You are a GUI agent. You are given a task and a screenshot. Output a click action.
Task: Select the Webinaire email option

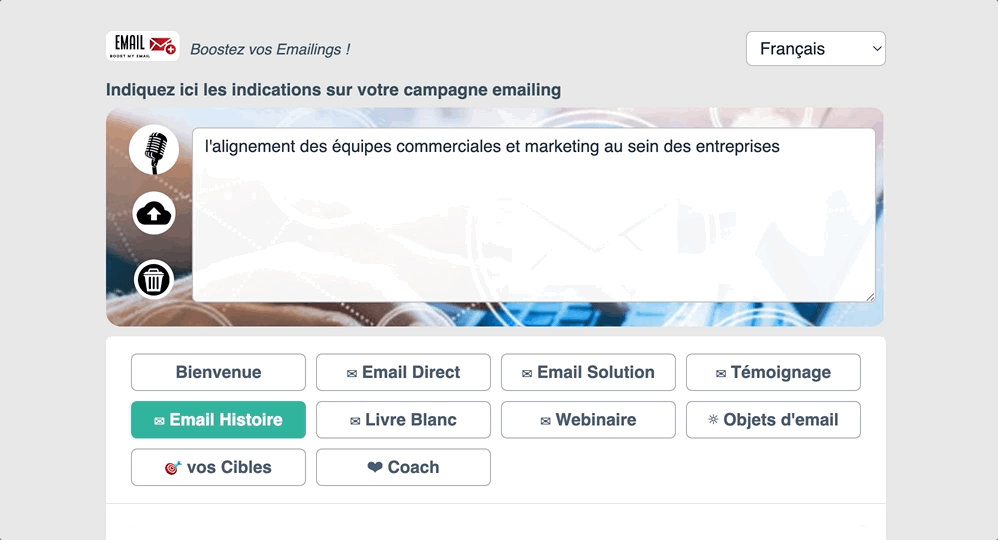588,420
